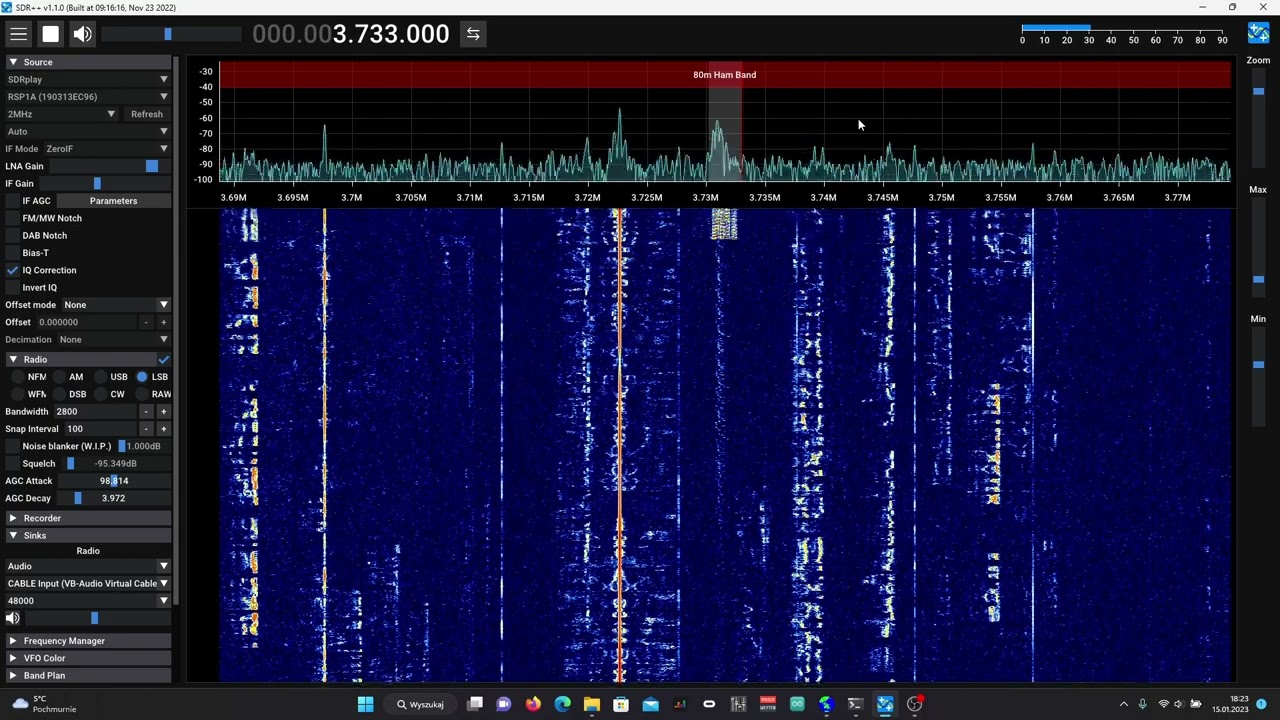Open SDRplay source dropdown
Image resolution: width=1280 pixels, height=720 pixels.
coord(88,79)
